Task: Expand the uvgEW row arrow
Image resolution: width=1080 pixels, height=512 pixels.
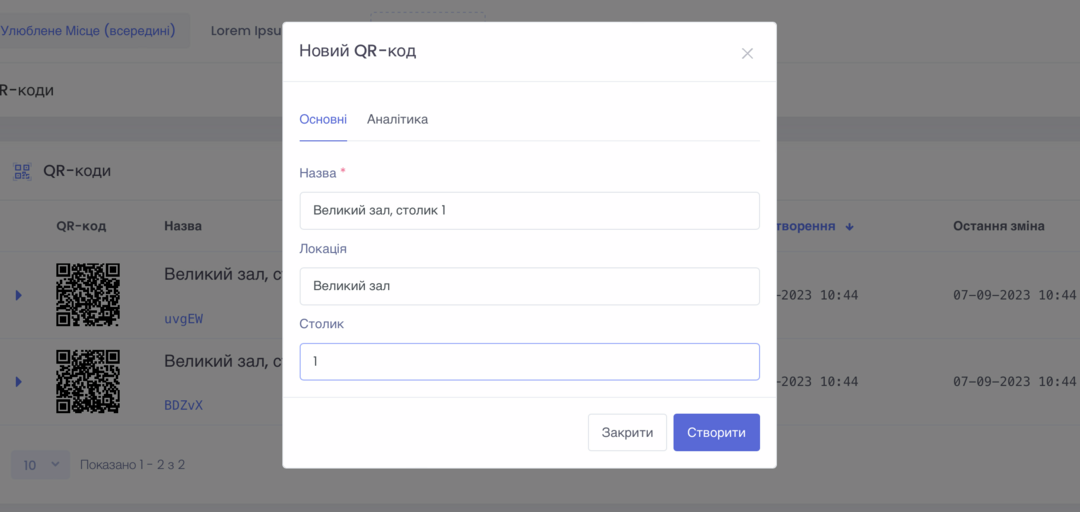Action: (19, 295)
